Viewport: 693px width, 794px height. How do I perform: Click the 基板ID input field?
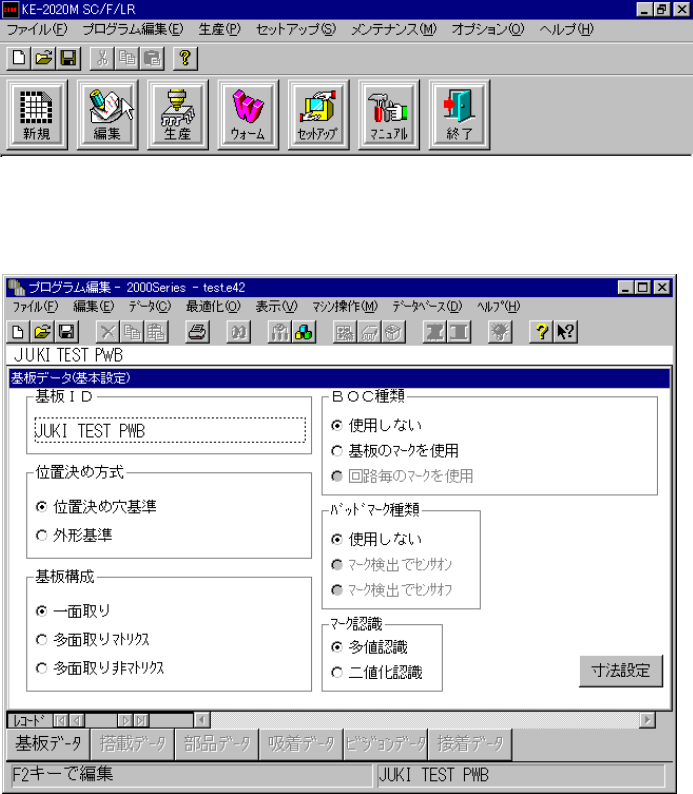[170, 430]
